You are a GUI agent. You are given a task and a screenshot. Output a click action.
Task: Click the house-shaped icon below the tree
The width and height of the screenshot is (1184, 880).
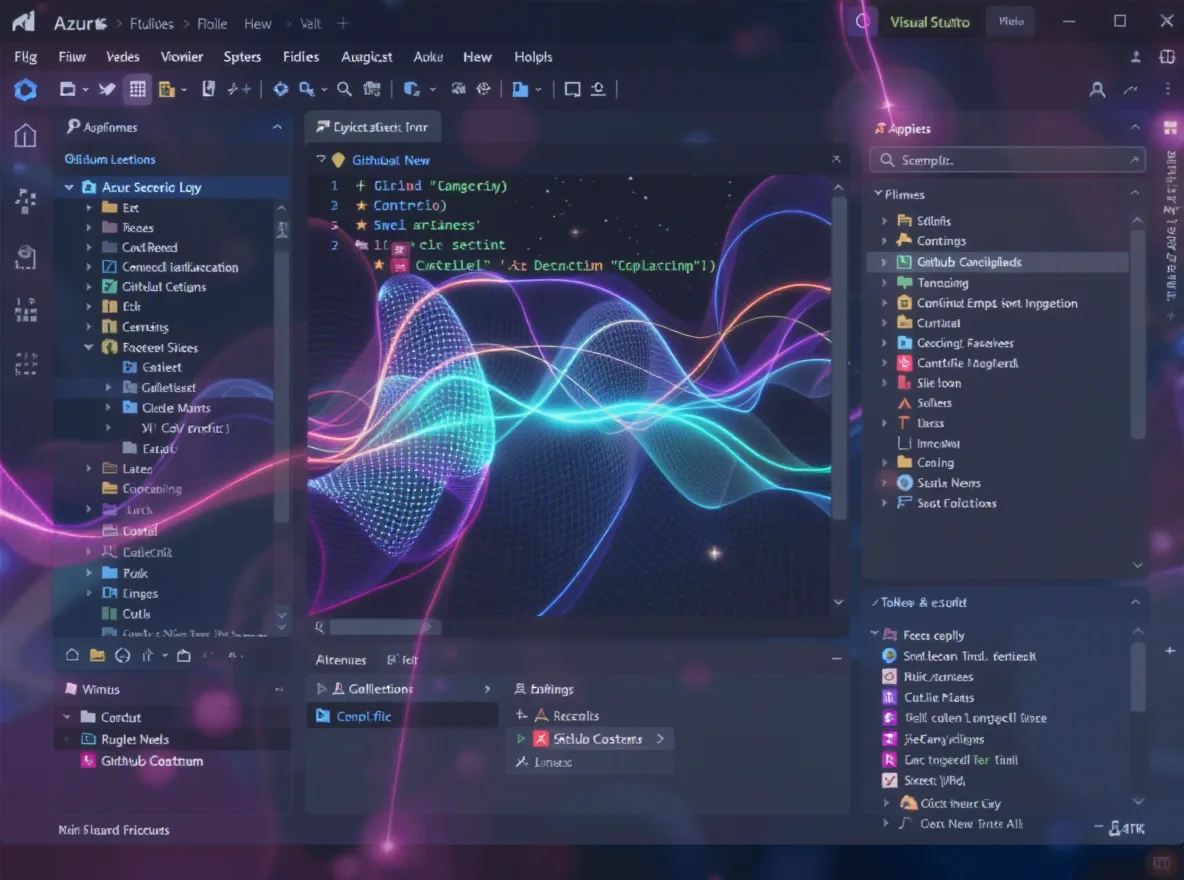[x=72, y=655]
